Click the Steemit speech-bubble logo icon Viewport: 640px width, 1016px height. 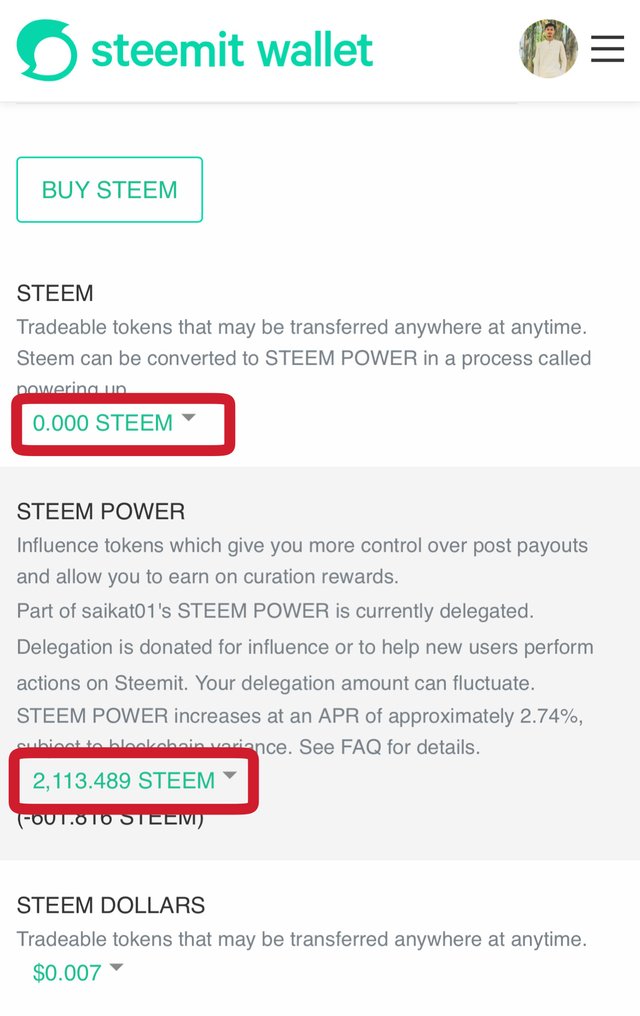pos(46,50)
